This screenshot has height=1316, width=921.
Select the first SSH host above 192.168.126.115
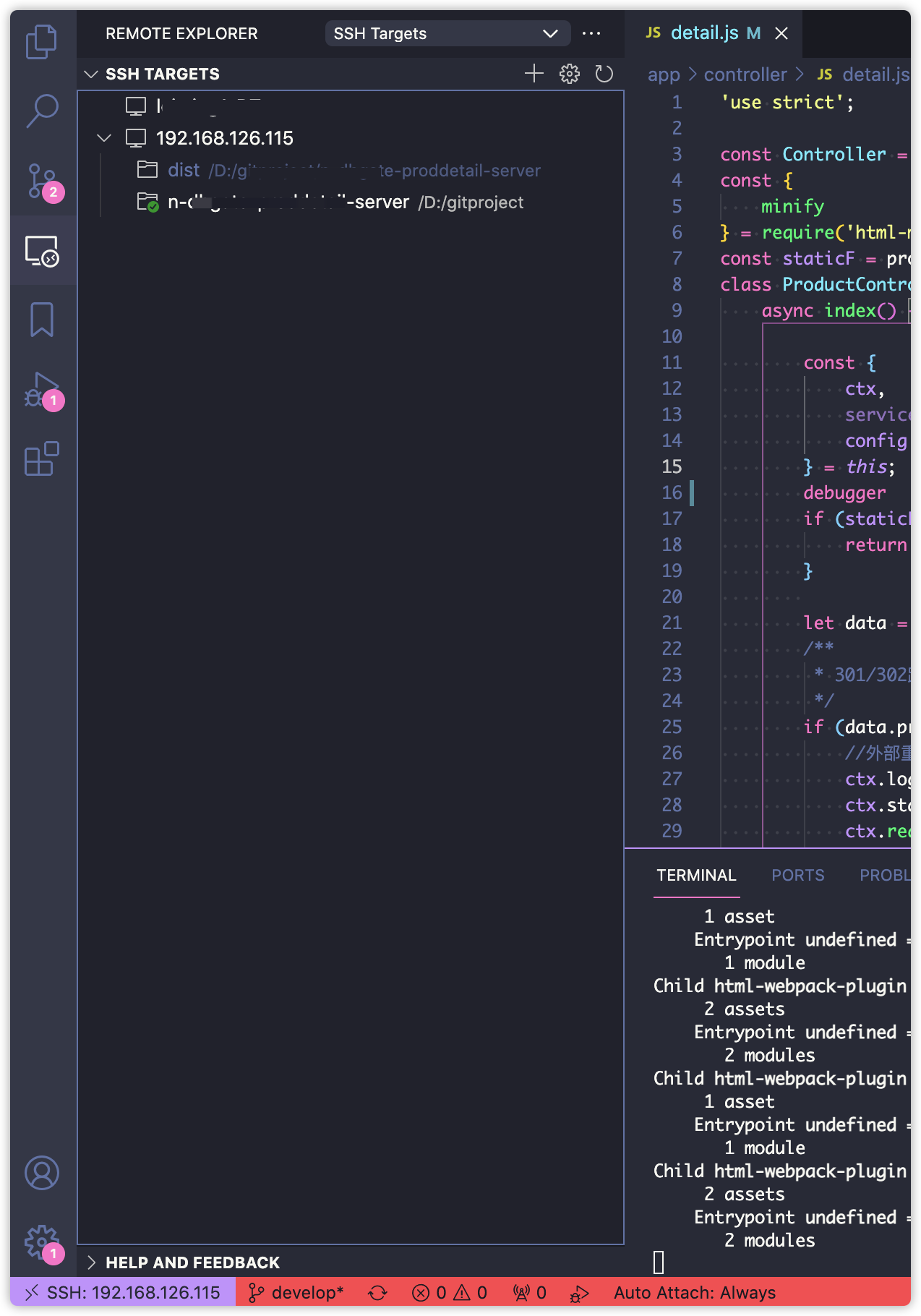coord(351,106)
